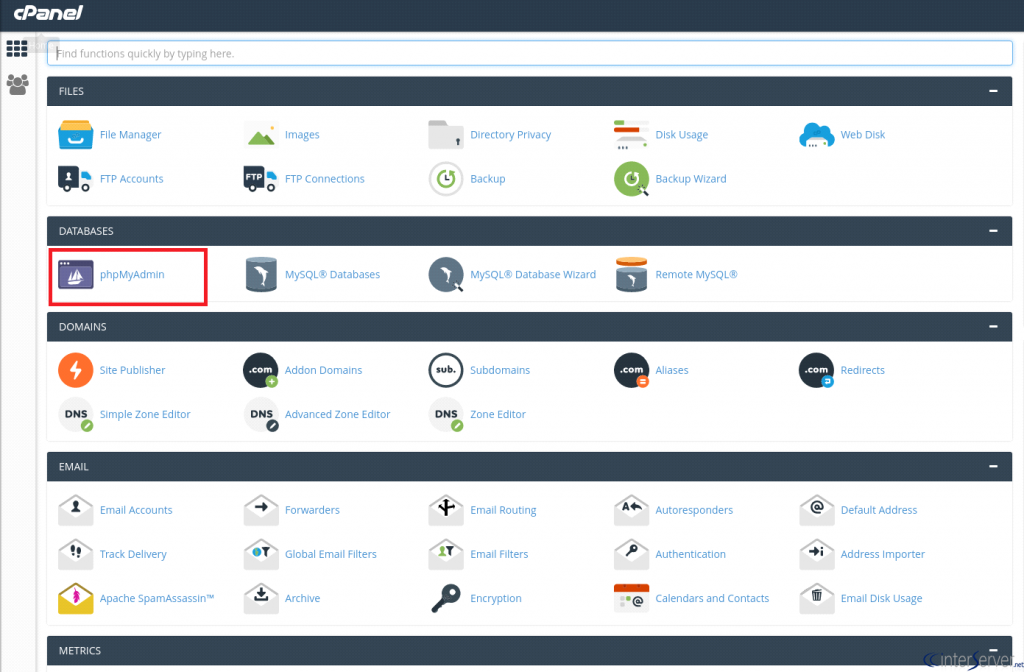This screenshot has width=1024, height=672.
Task: Open the Apache SpamAssassin envelope icon
Action: click(x=76, y=598)
